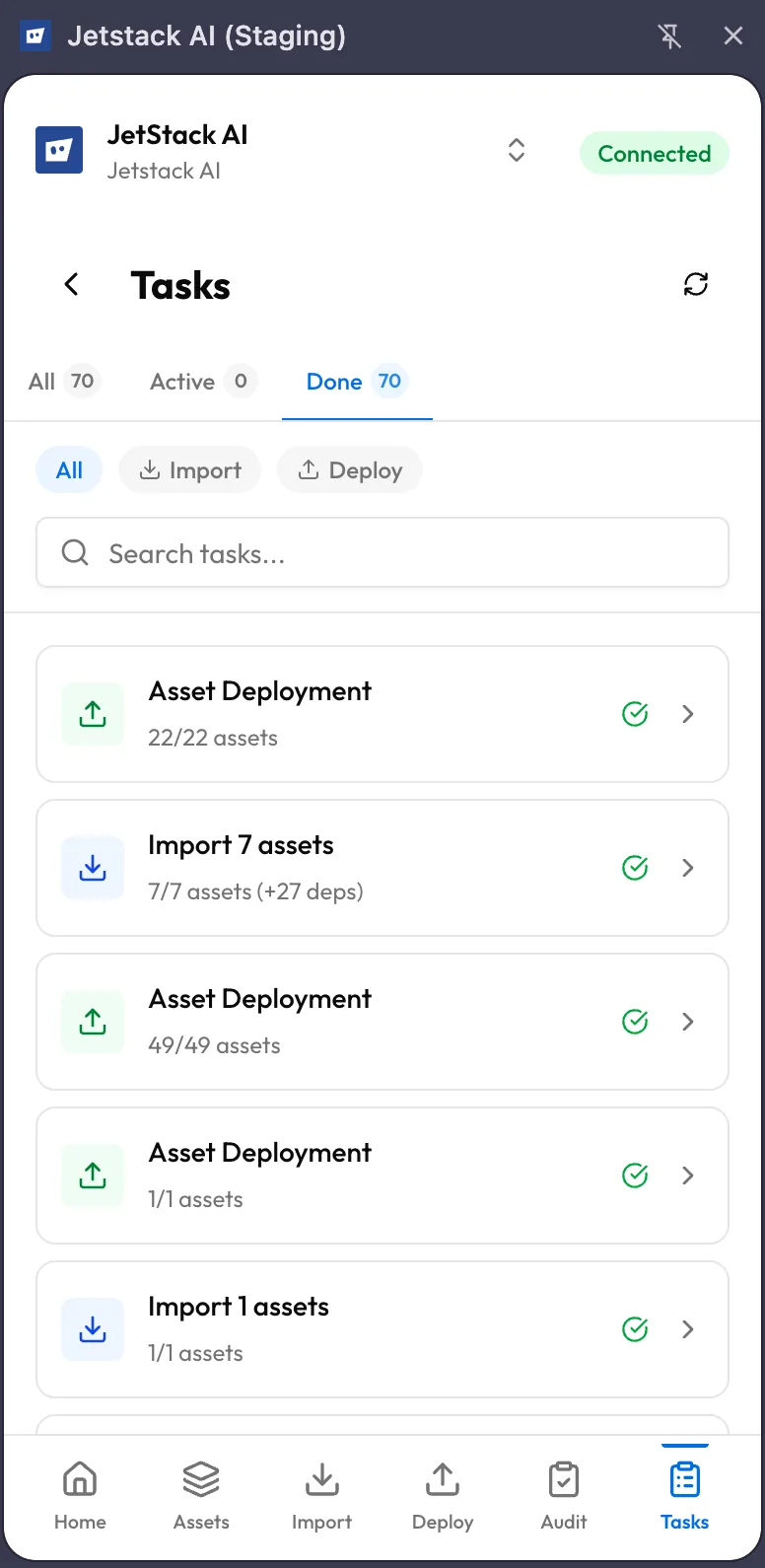Image resolution: width=765 pixels, height=1568 pixels.
Task: Click the Tasks page heading
Action: click(x=180, y=286)
